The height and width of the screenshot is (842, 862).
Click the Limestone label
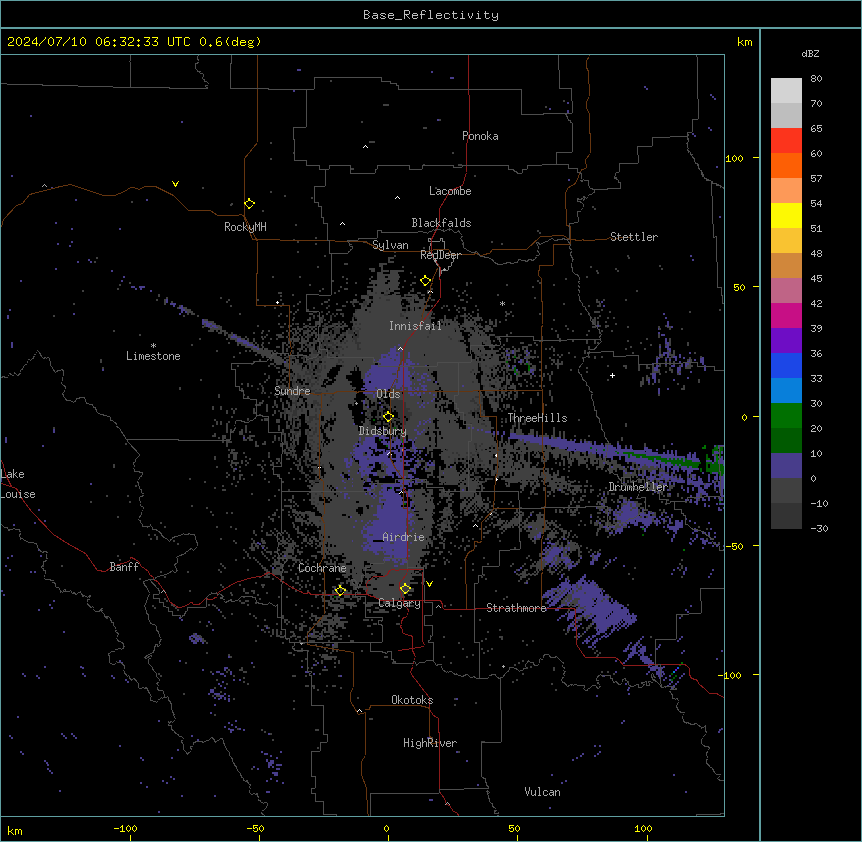point(153,356)
